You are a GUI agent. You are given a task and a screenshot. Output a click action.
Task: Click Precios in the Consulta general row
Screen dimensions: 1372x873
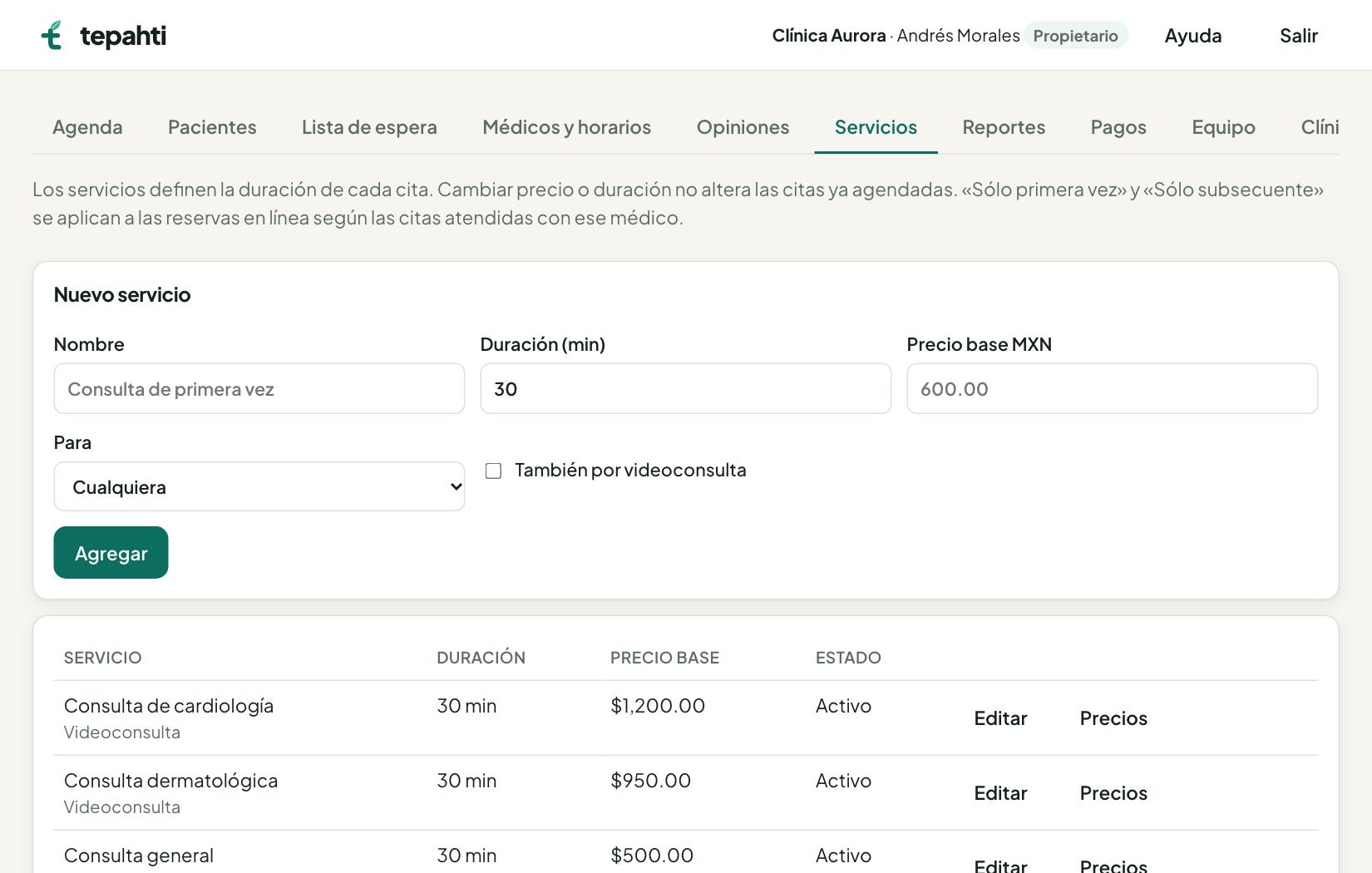[1113, 865]
